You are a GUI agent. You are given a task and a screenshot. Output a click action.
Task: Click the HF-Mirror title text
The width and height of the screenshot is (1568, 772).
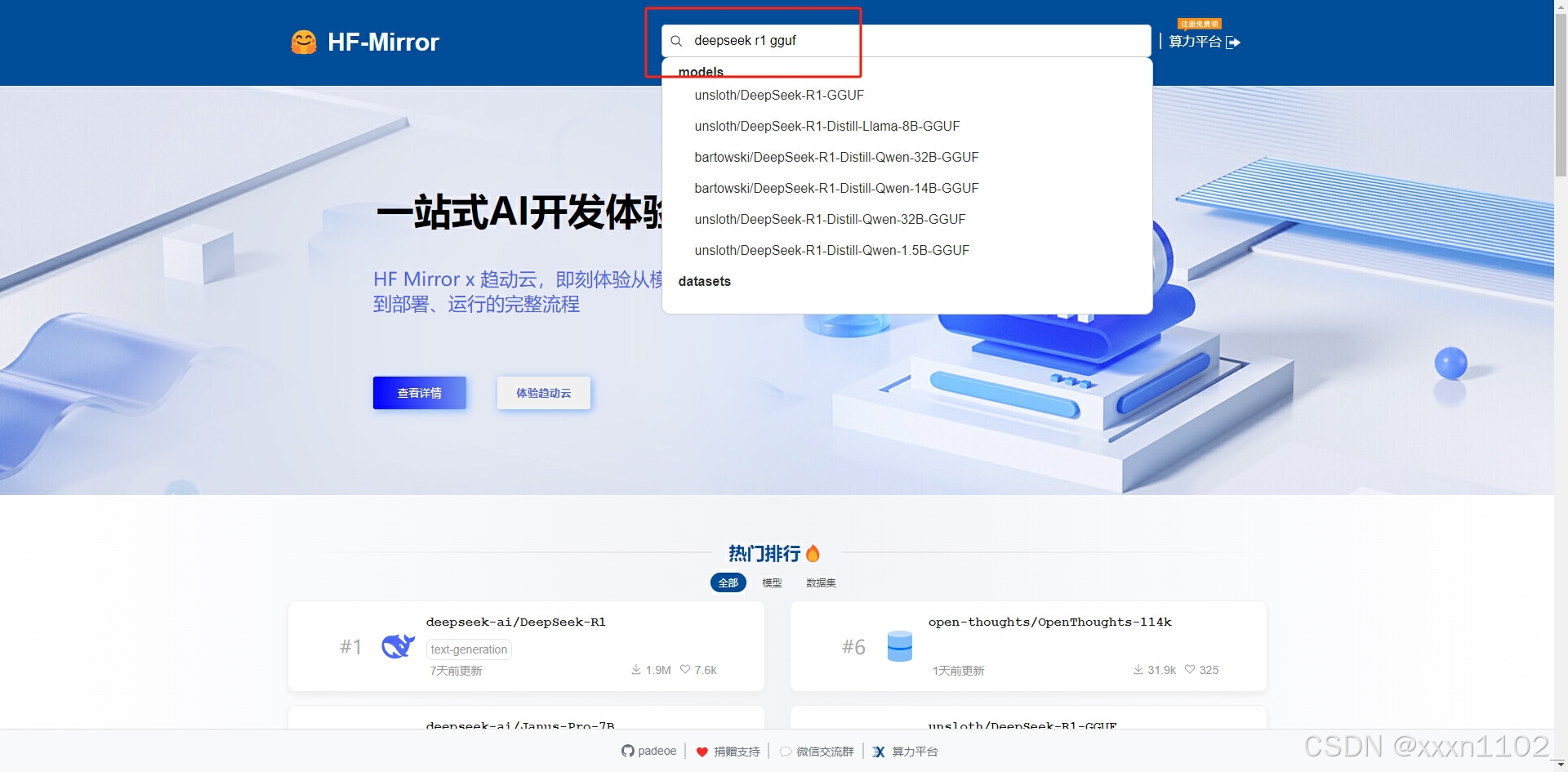383,42
